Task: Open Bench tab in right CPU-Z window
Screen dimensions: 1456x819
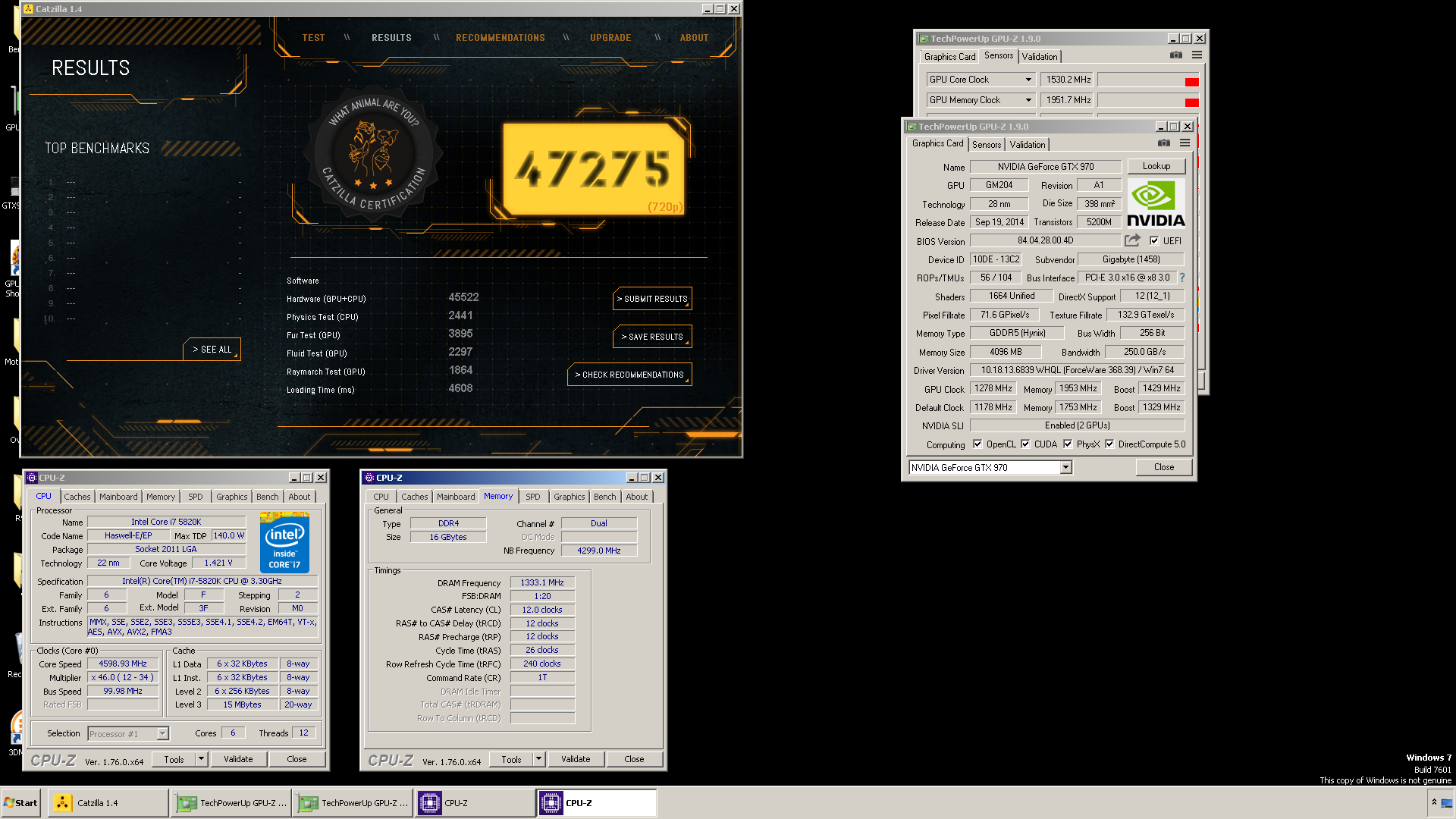Action: [604, 497]
